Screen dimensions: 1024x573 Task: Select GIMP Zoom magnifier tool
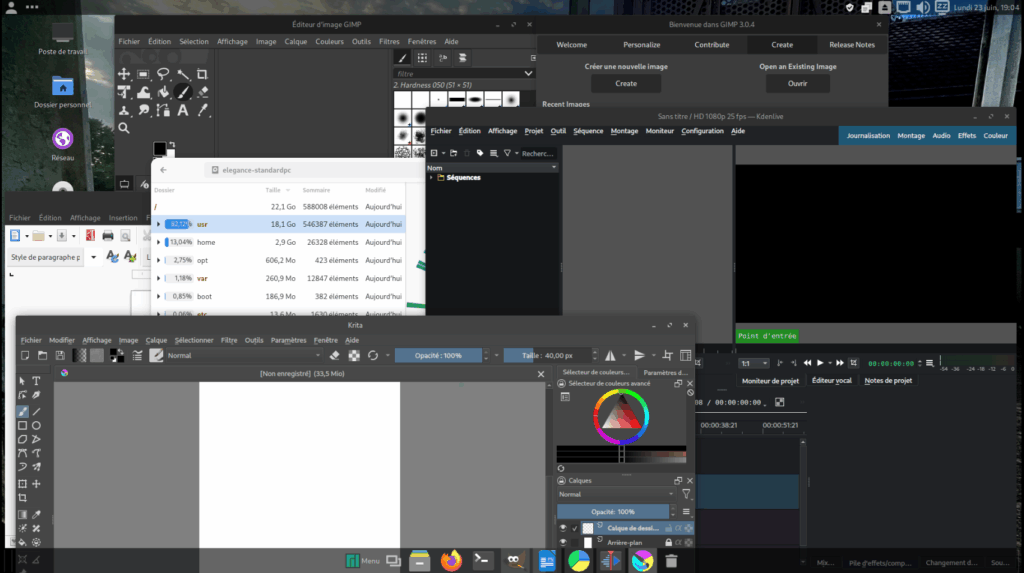[124, 128]
